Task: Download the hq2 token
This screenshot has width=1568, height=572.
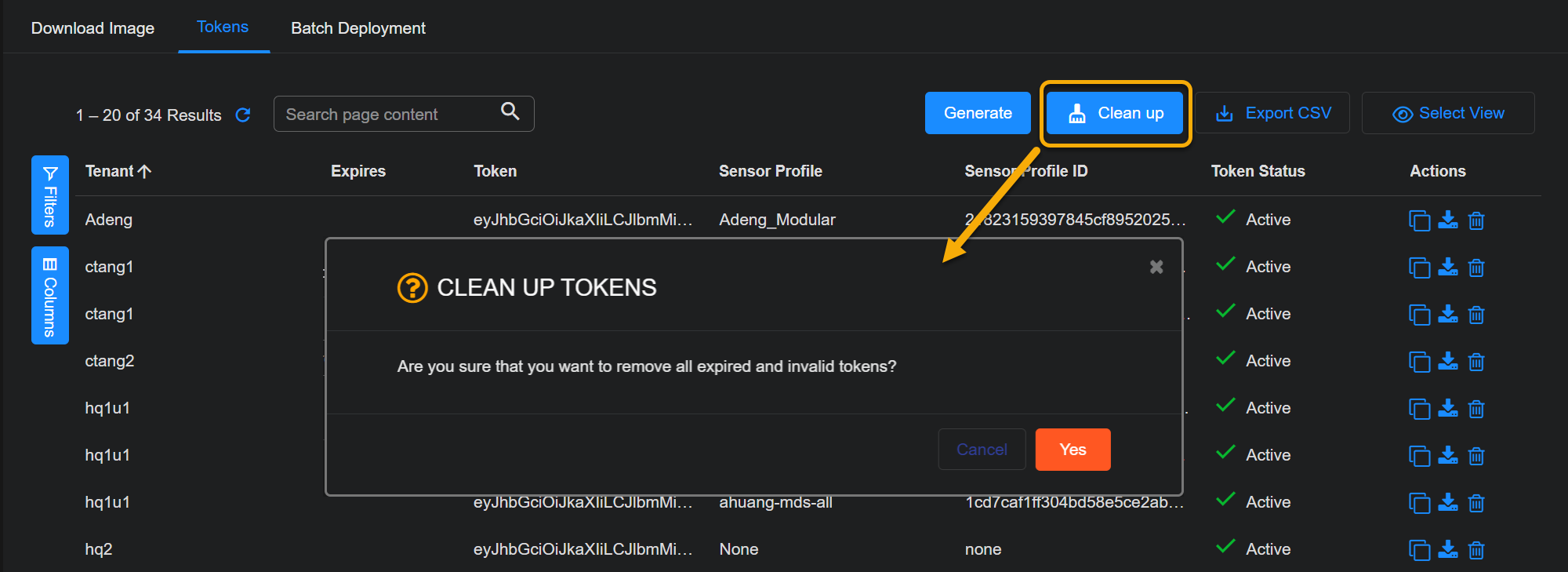Action: pos(1448,550)
